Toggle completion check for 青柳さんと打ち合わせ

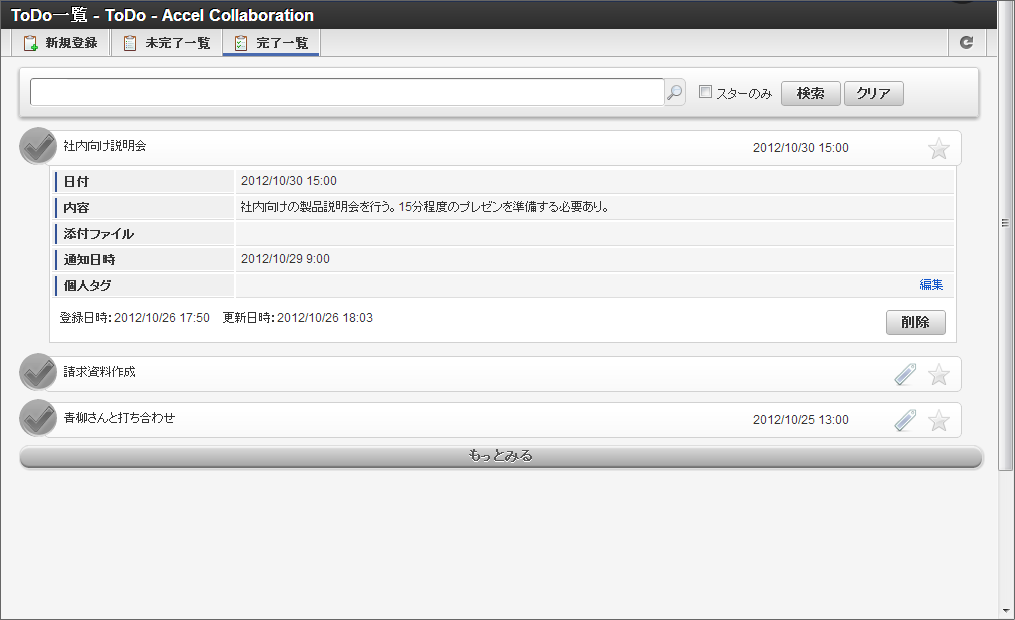click(38, 418)
